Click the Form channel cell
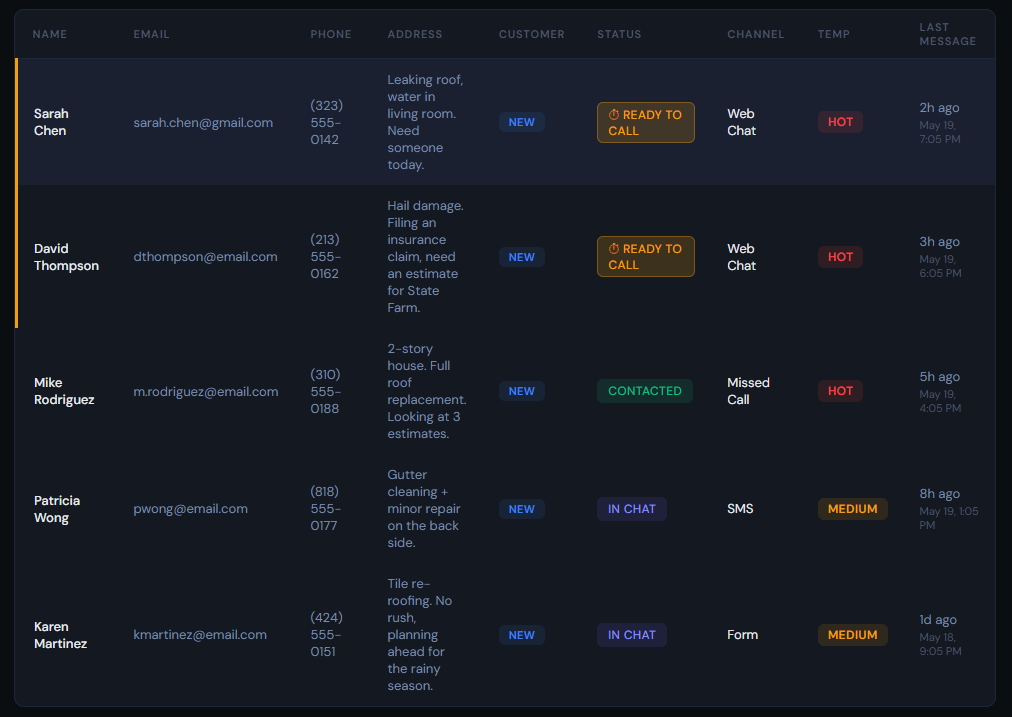The height and width of the screenshot is (717, 1012). point(742,635)
